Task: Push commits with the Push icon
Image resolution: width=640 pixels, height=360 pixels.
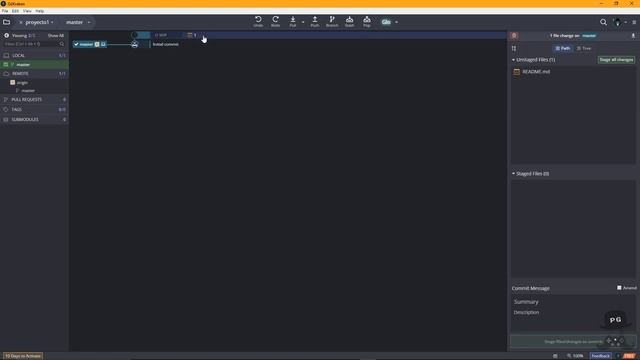Action: coord(315,21)
